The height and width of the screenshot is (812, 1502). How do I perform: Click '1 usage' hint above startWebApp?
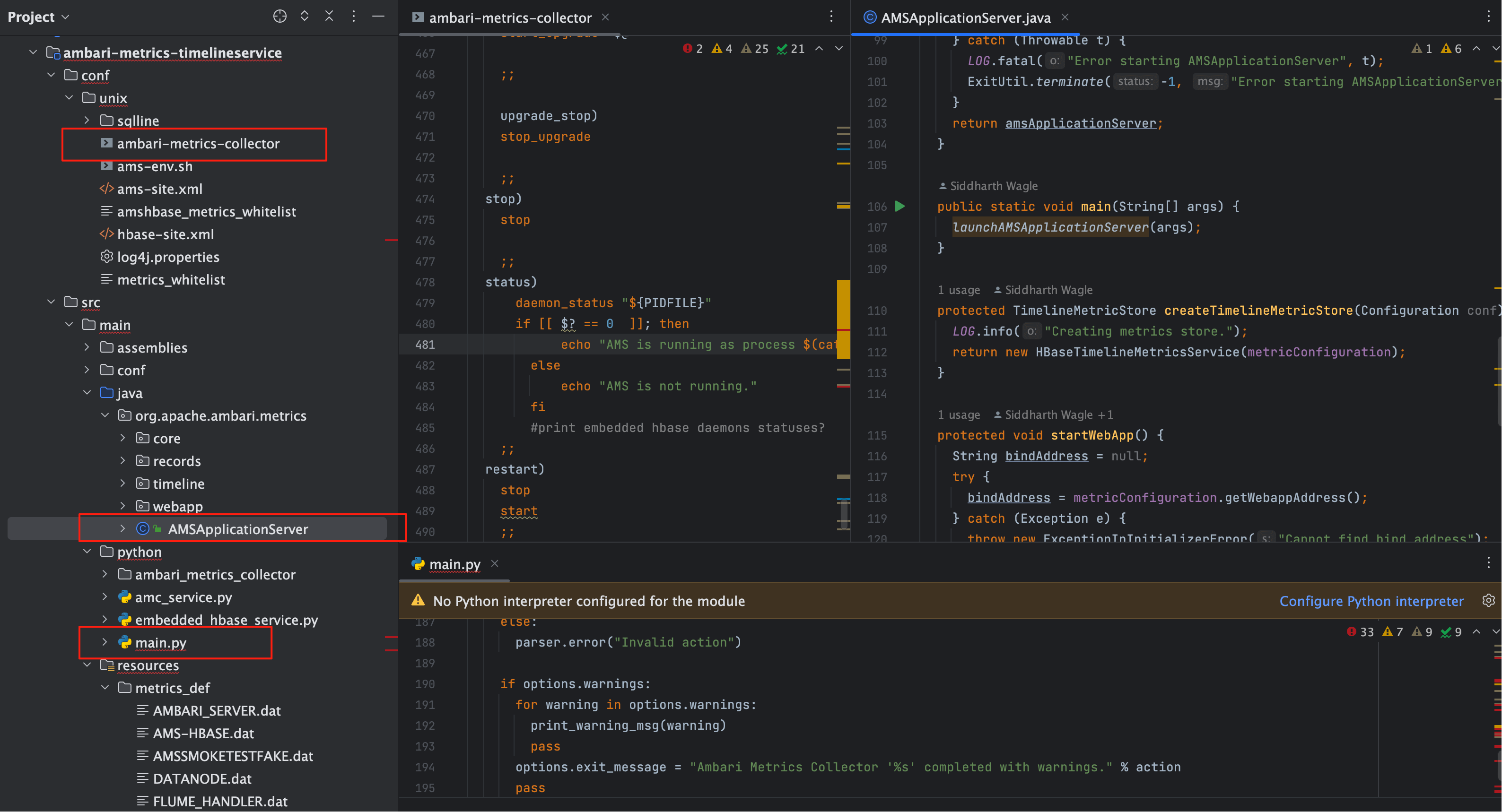coord(958,415)
